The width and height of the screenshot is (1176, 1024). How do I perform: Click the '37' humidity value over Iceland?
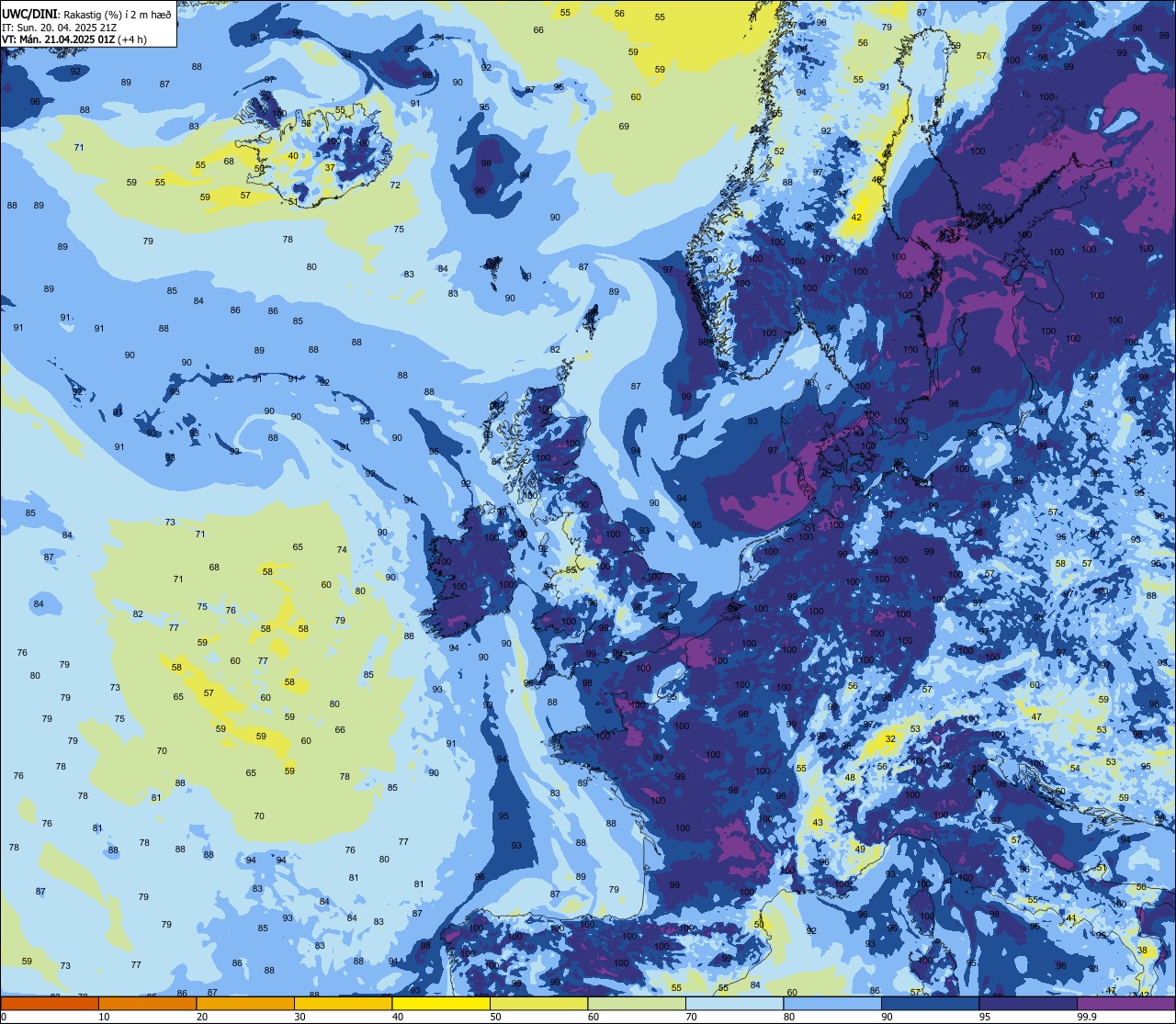[x=330, y=167]
